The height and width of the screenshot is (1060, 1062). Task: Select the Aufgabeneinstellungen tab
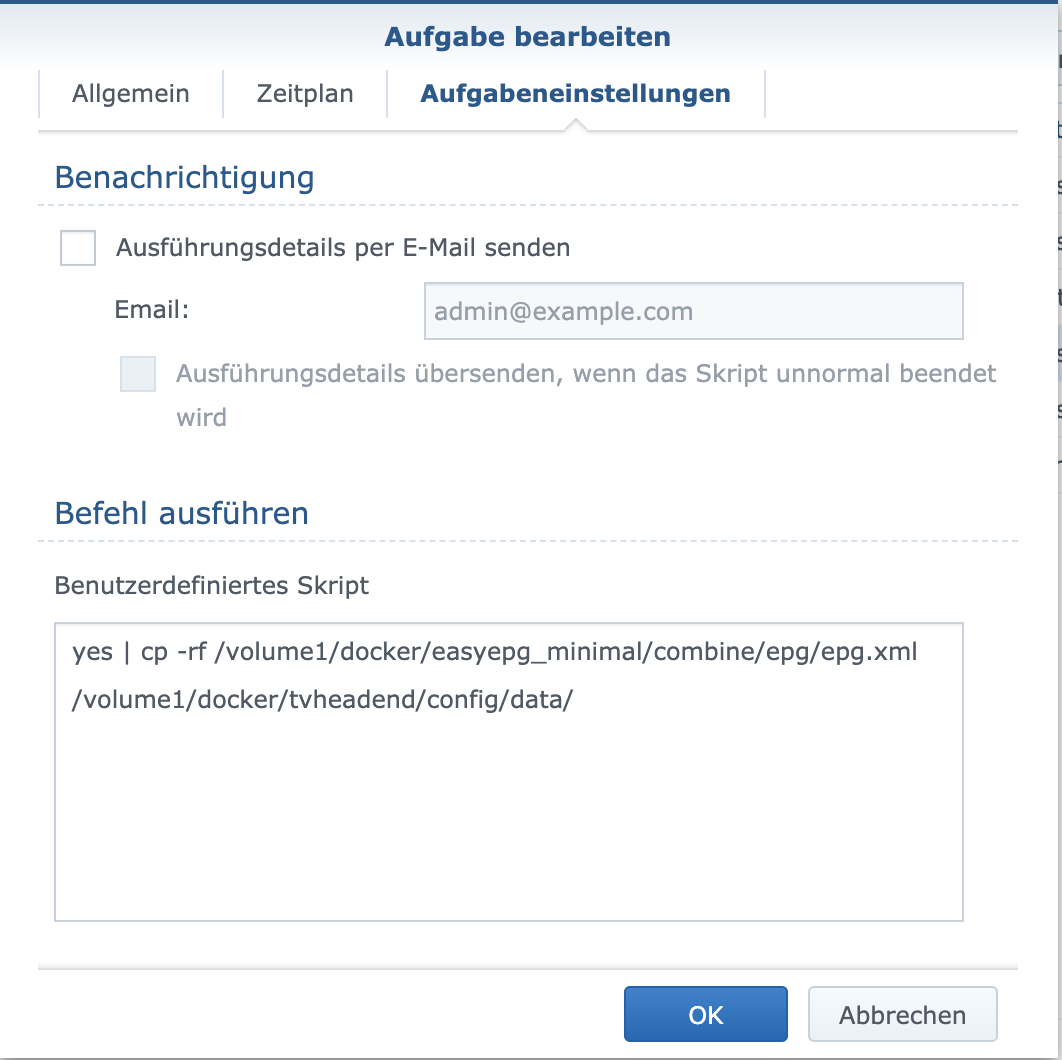tap(576, 93)
